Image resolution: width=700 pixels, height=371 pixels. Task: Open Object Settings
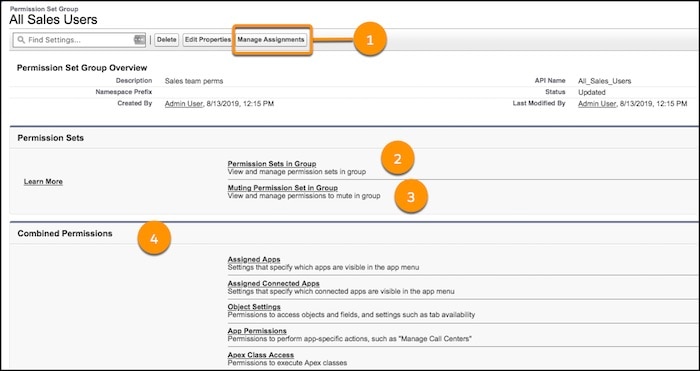coord(254,307)
